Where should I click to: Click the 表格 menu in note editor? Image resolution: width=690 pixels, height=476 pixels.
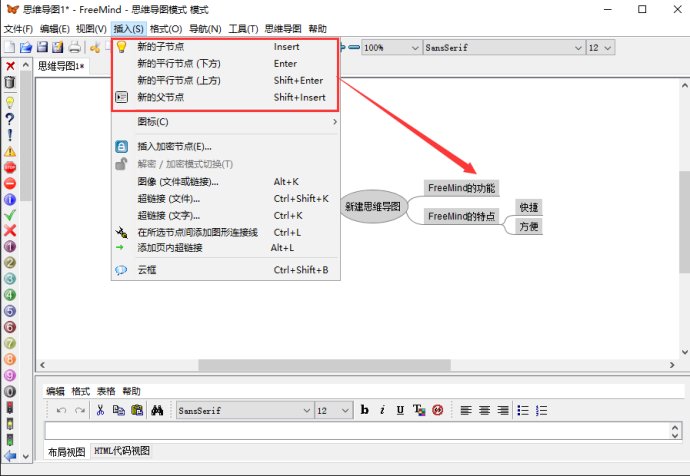click(106, 391)
